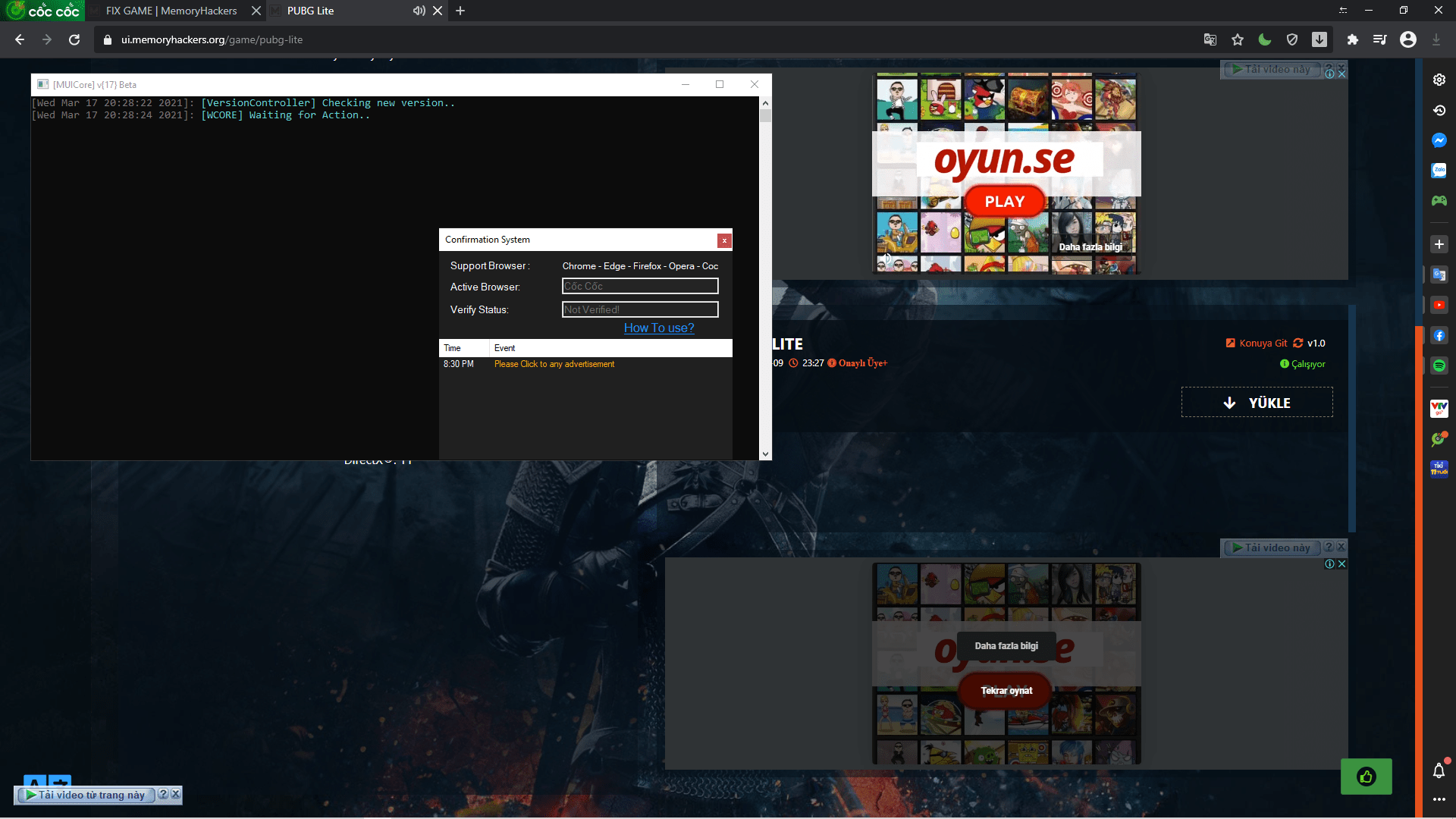Image resolution: width=1456 pixels, height=819 pixels.
Task: Click Tekrar oynat on bottom ad
Action: click(1006, 690)
